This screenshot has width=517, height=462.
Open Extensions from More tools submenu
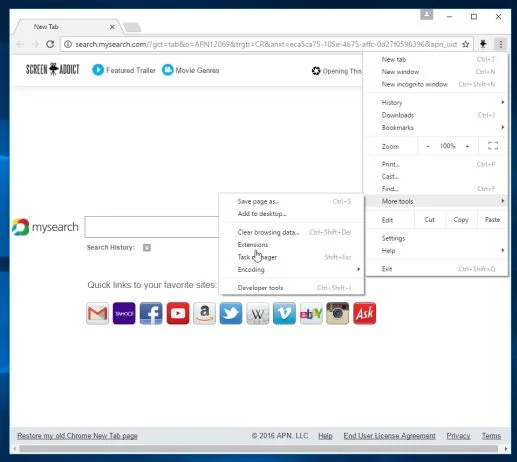point(292,245)
